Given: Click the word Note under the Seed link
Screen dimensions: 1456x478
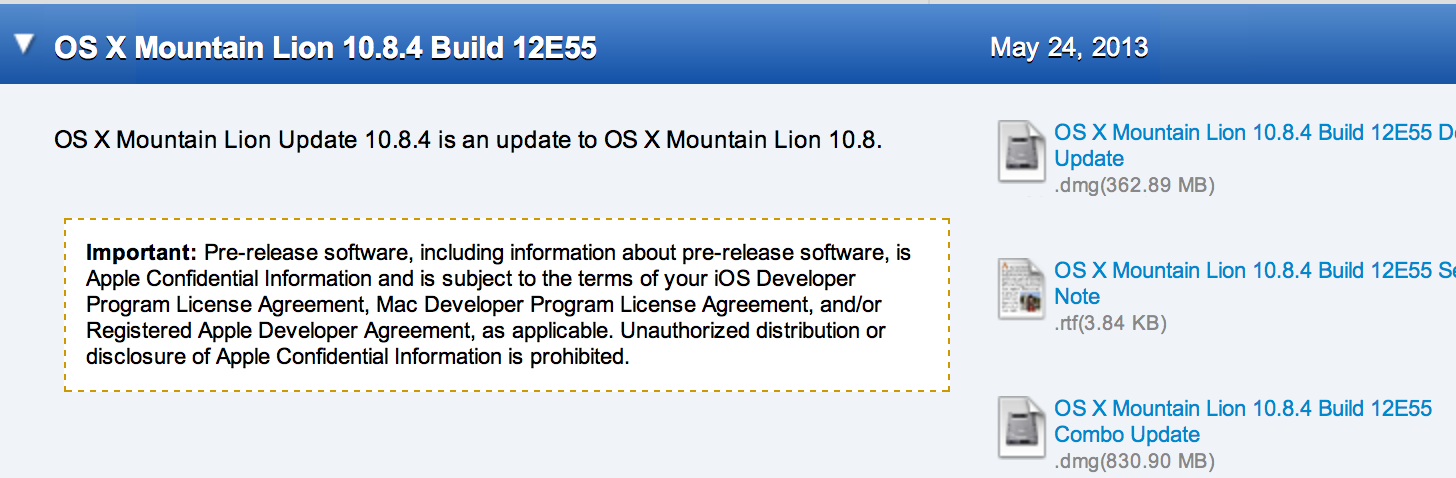Looking at the screenshot, I should tap(1077, 297).
